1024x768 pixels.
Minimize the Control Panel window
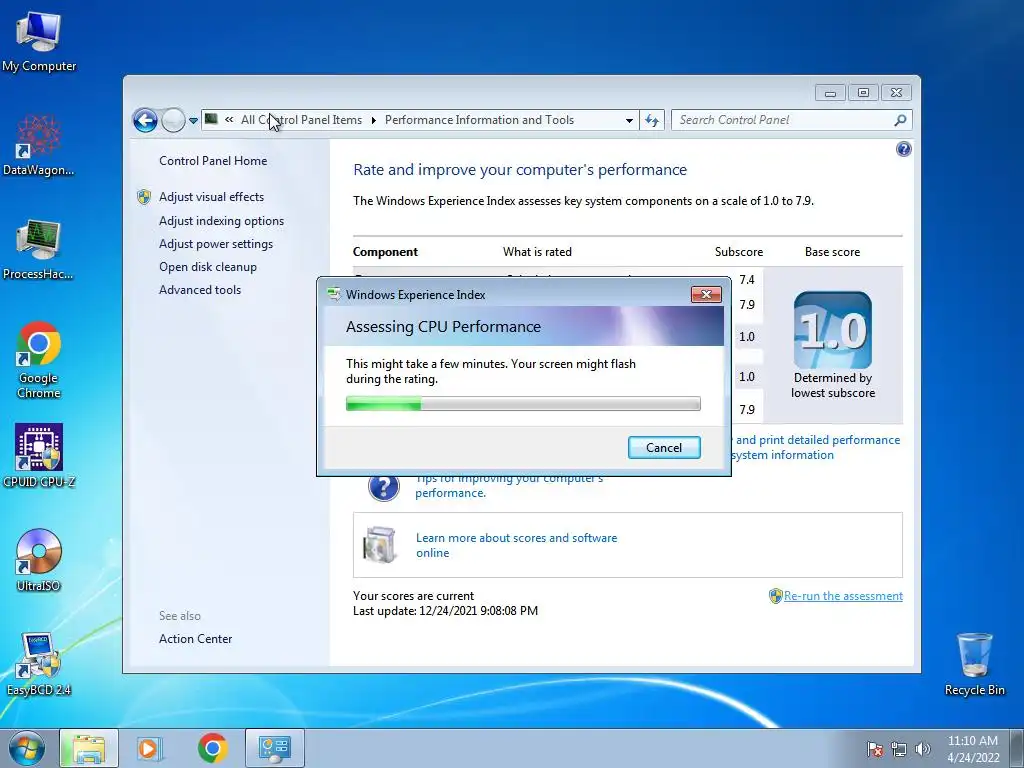[830, 93]
